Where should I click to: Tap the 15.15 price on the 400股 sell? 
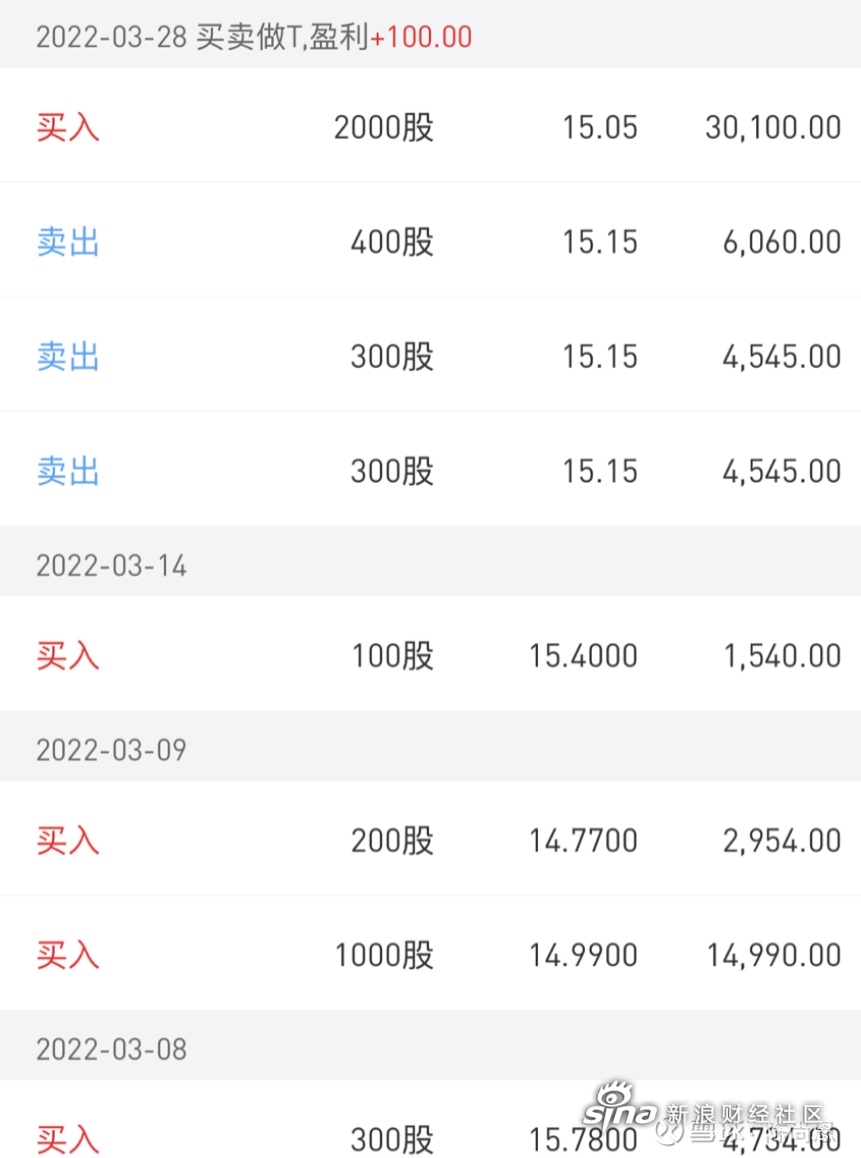click(x=600, y=242)
